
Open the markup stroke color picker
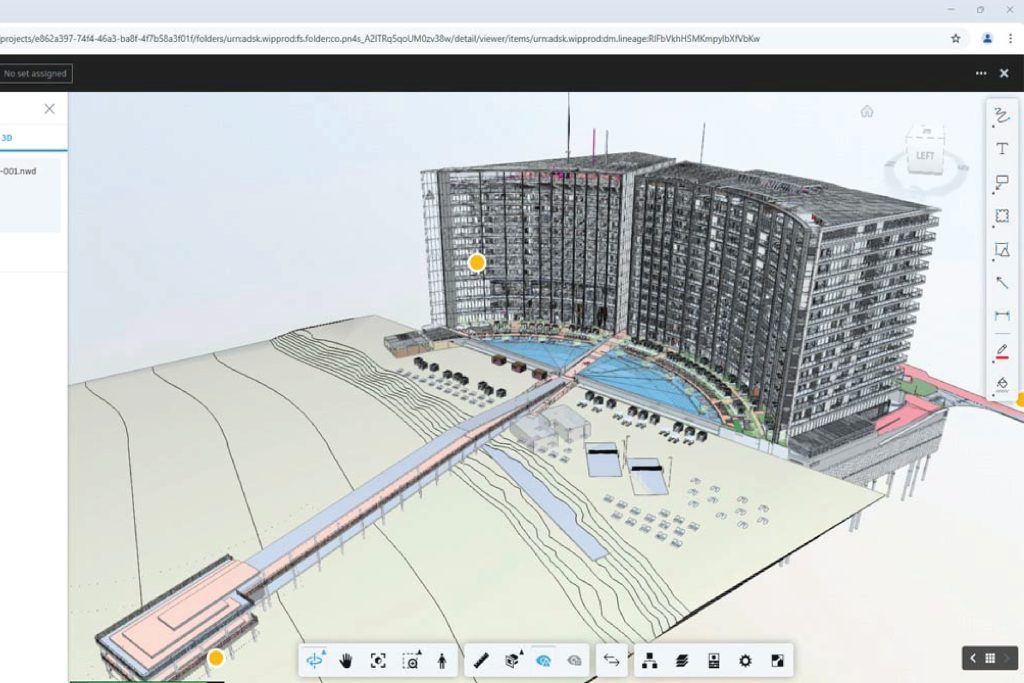(1001, 350)
